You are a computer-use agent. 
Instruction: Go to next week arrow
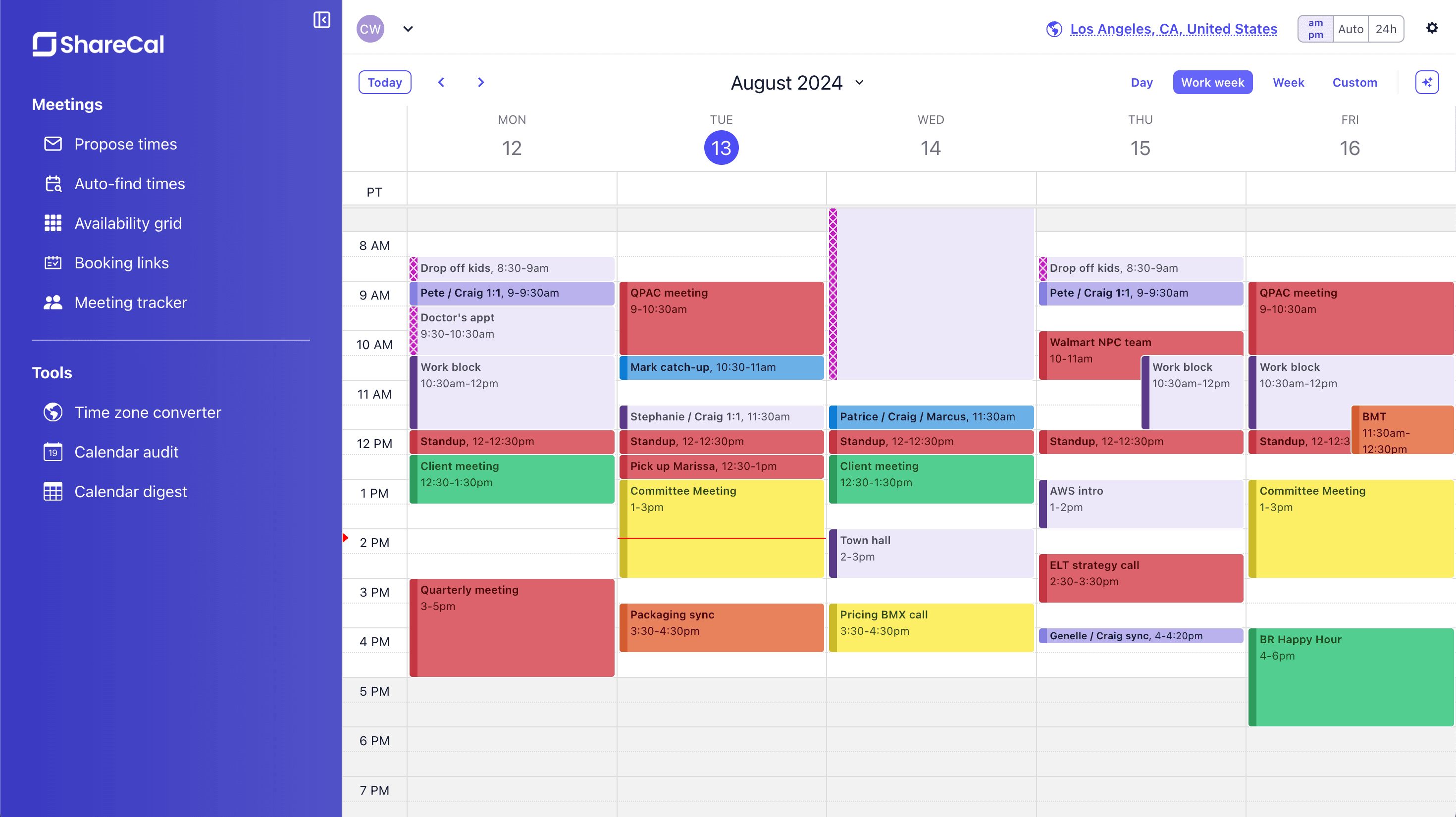click(480, 83)
